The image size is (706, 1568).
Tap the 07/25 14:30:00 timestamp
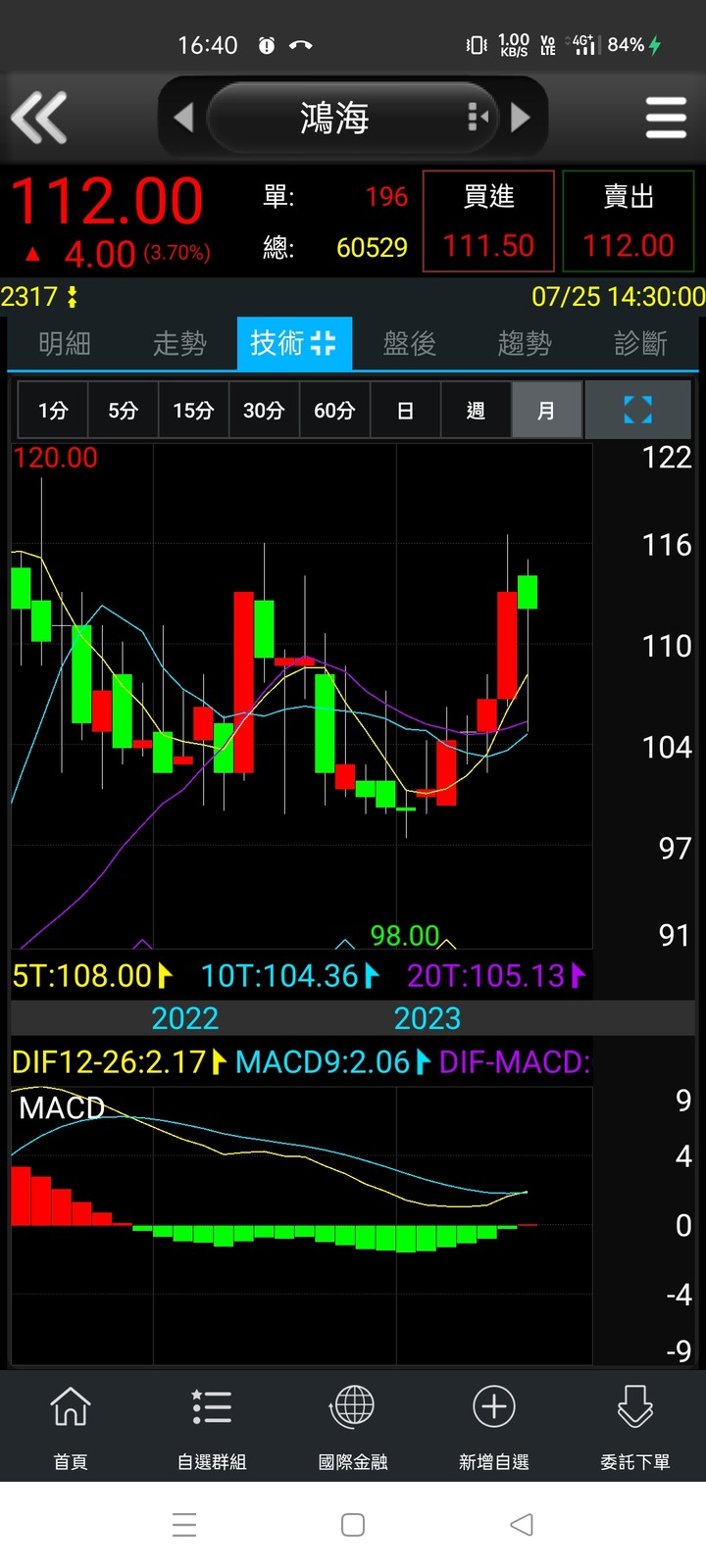pos(618,296)
